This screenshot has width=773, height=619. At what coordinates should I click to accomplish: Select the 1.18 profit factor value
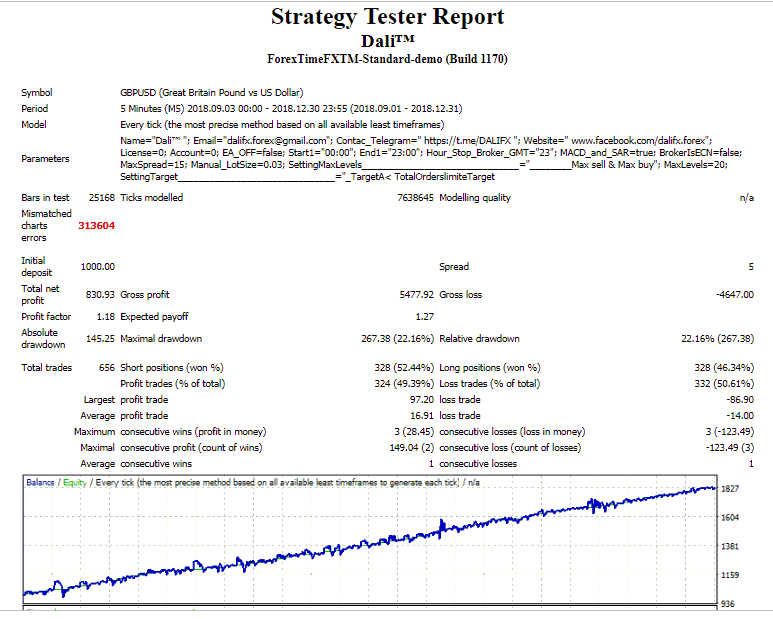pyautogui.click(x=105, y=316)
